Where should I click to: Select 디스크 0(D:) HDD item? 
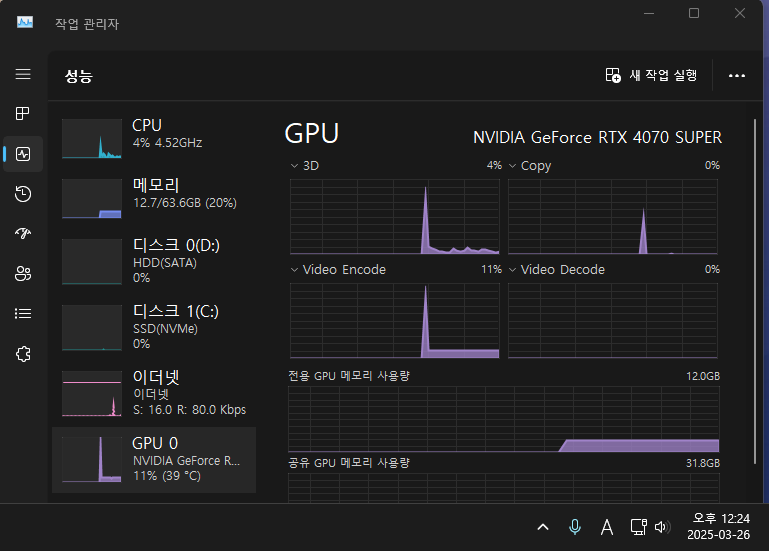(x=154, y=261)
